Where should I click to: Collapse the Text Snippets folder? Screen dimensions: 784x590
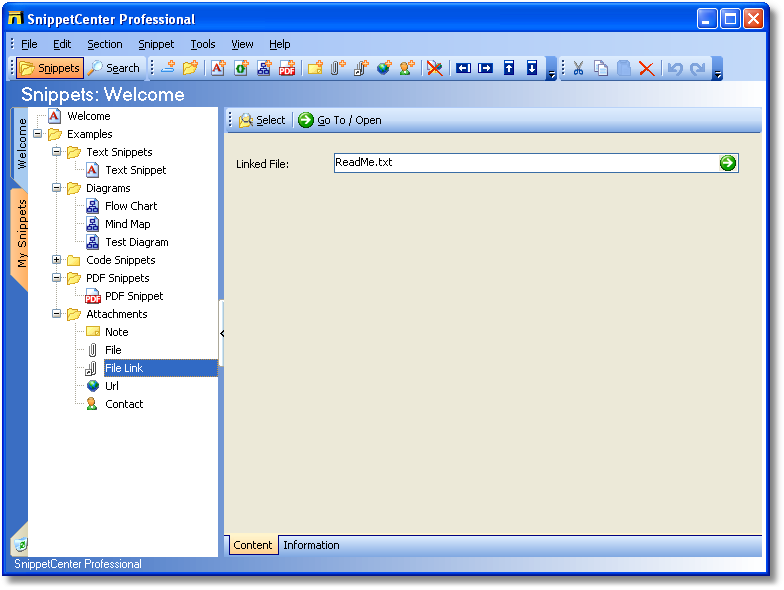pyautogui.click(x=56, y=152)
